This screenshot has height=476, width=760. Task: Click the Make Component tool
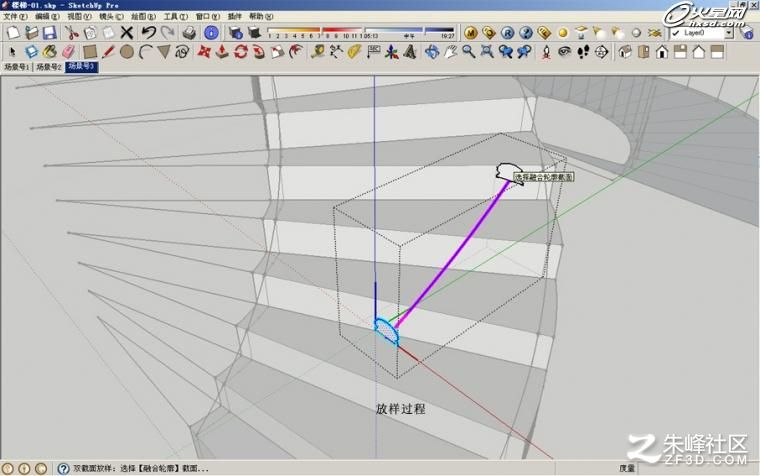click(32, 51)
